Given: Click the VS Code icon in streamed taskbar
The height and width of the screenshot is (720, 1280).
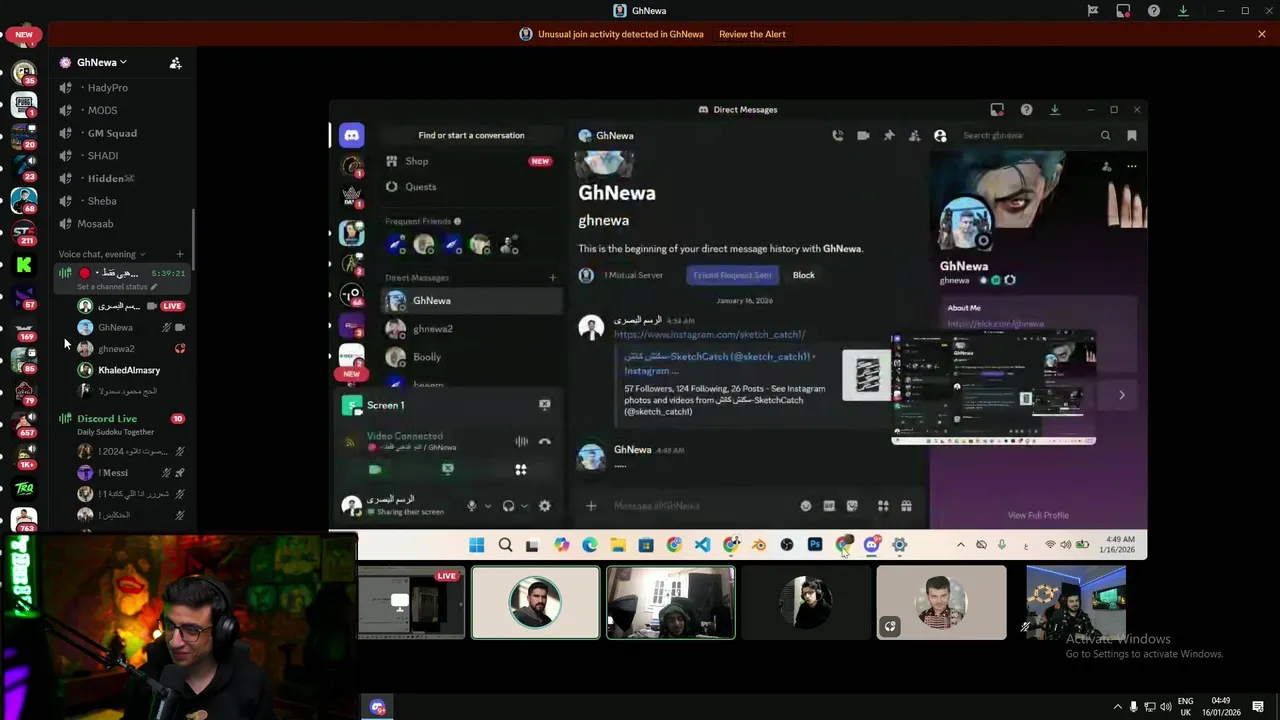Looking at the screenshot, I should click(703, 545).
